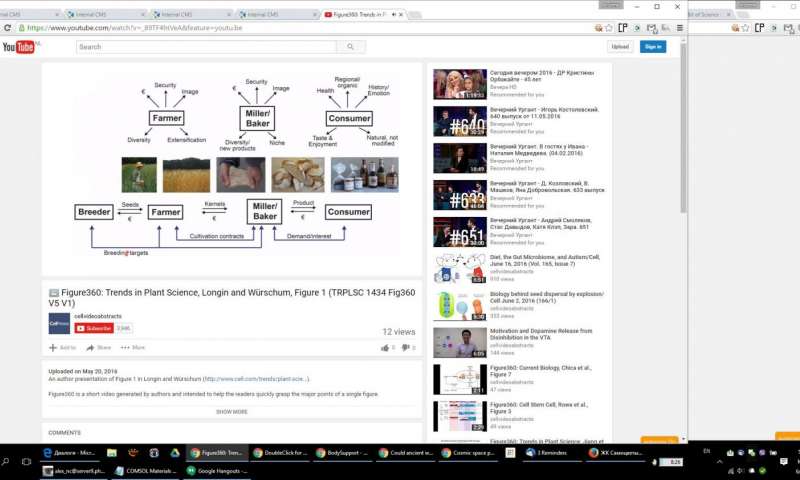Screen dimensions: 800x480
Task: Open the #640 Vecherniy Urgant thumbnail
Action: coord(460,121)
